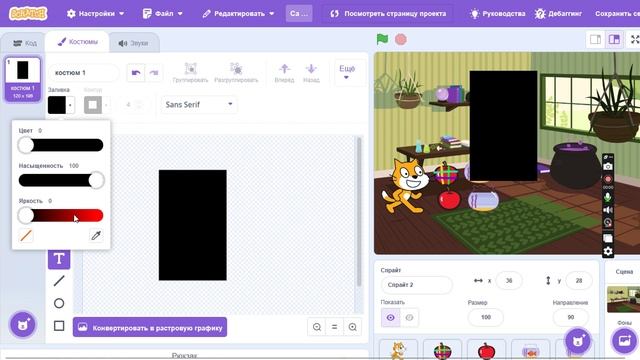Click the Са... button in menu bar
The image size is (640, 360).
point(299,13)
